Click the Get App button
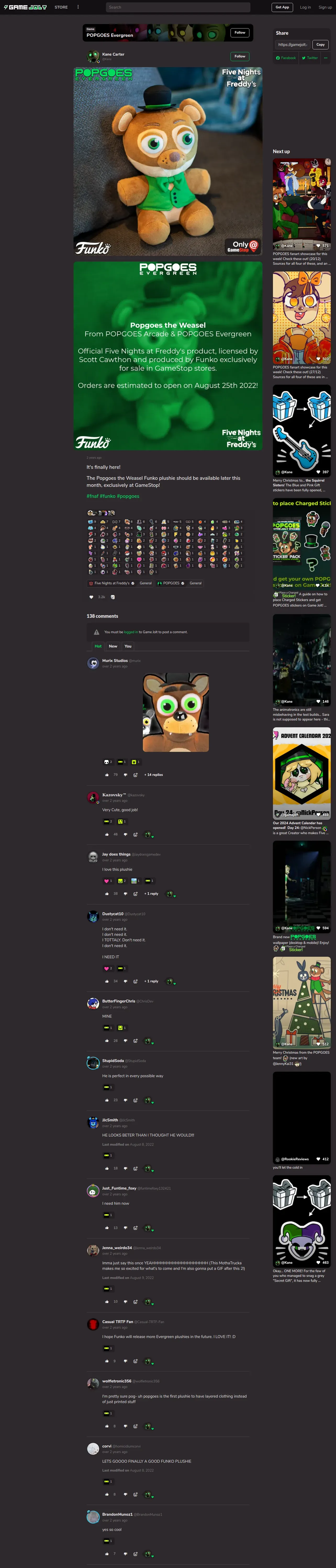Image resolution: width=336 pixels, height=1568 pixels. click(x=282, y=7)
